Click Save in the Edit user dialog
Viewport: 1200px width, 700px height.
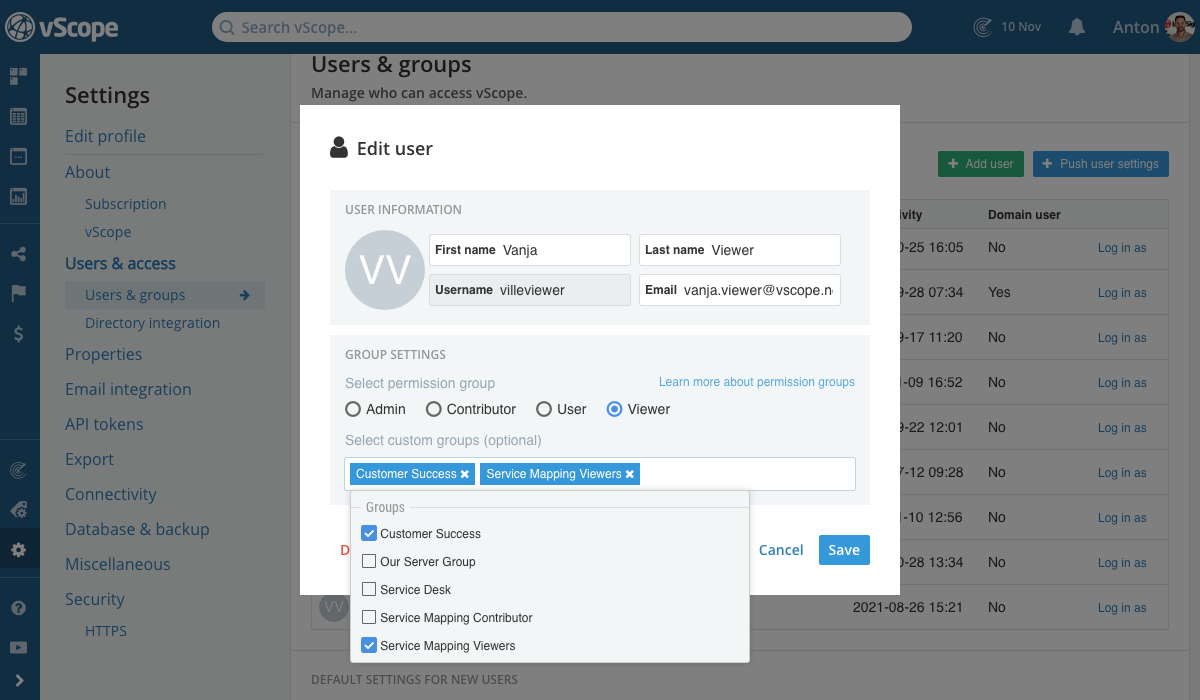pyautogui.click(x=844, y=550)
